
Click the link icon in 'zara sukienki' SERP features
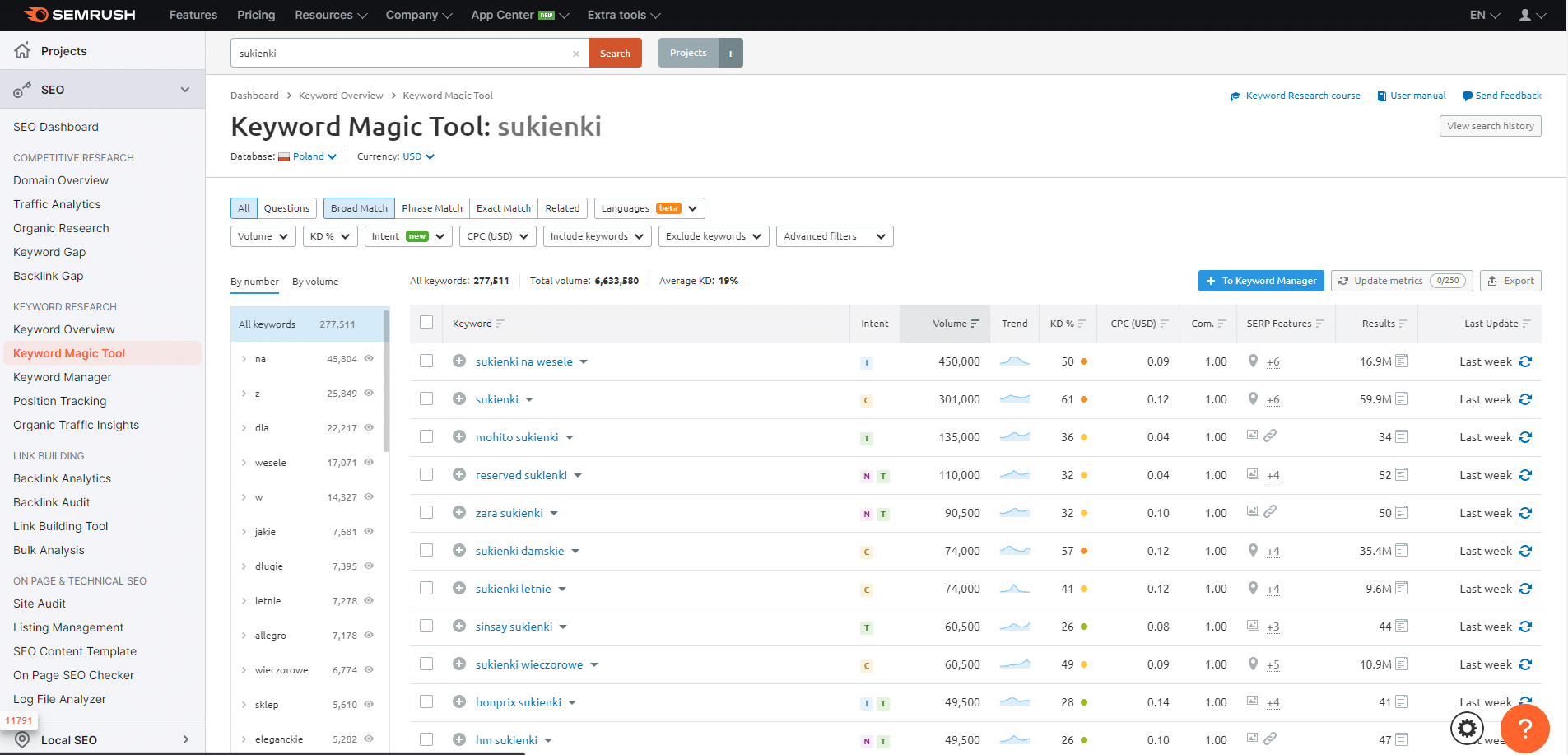(1271, 511)
